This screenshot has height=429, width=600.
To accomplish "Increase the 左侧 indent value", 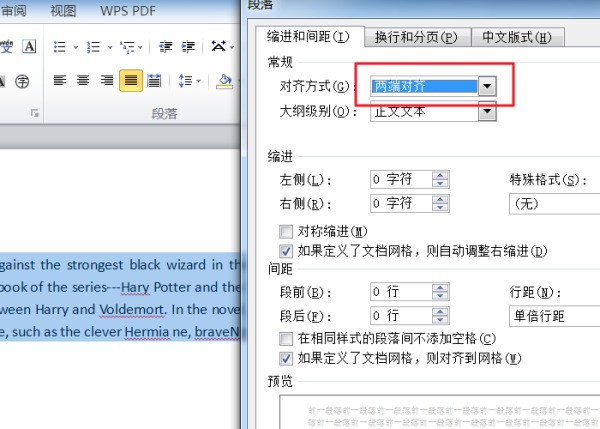I will click(x=440, y=175).
